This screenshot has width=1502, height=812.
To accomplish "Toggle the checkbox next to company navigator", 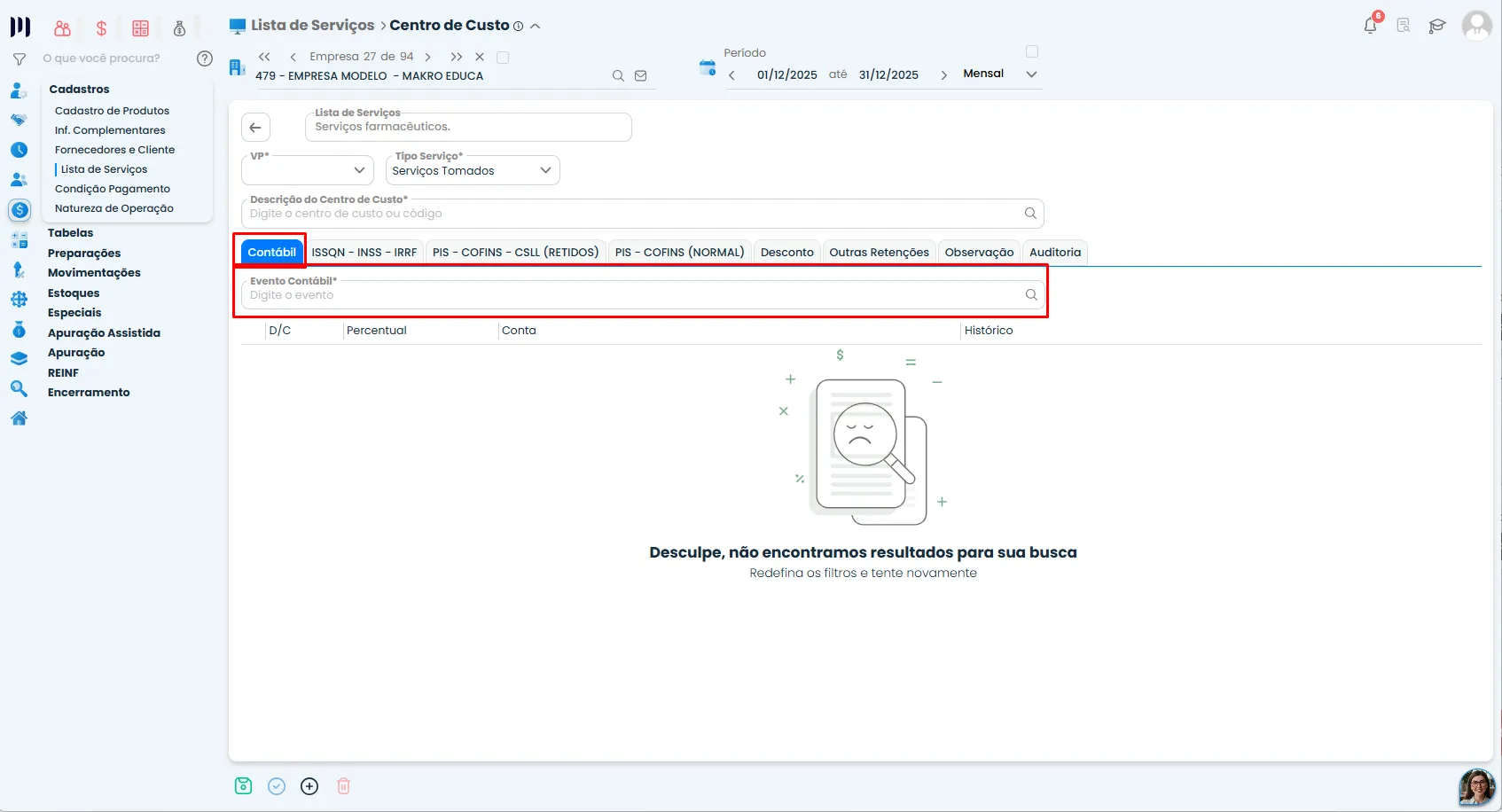I will (x=503, y=58).
